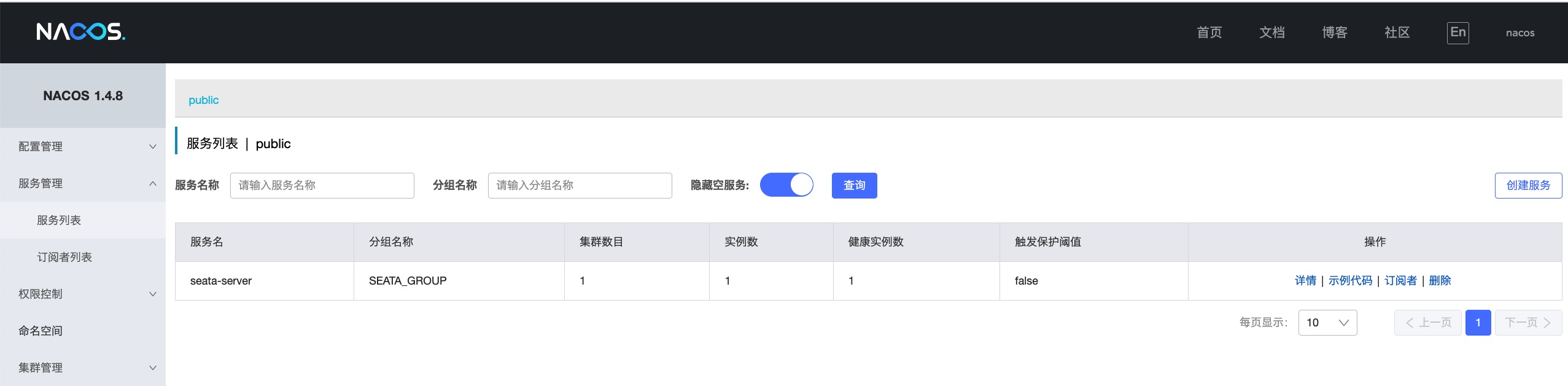Open 服务列表 in the sidebar
The image size is (1568, 386).
83,220
